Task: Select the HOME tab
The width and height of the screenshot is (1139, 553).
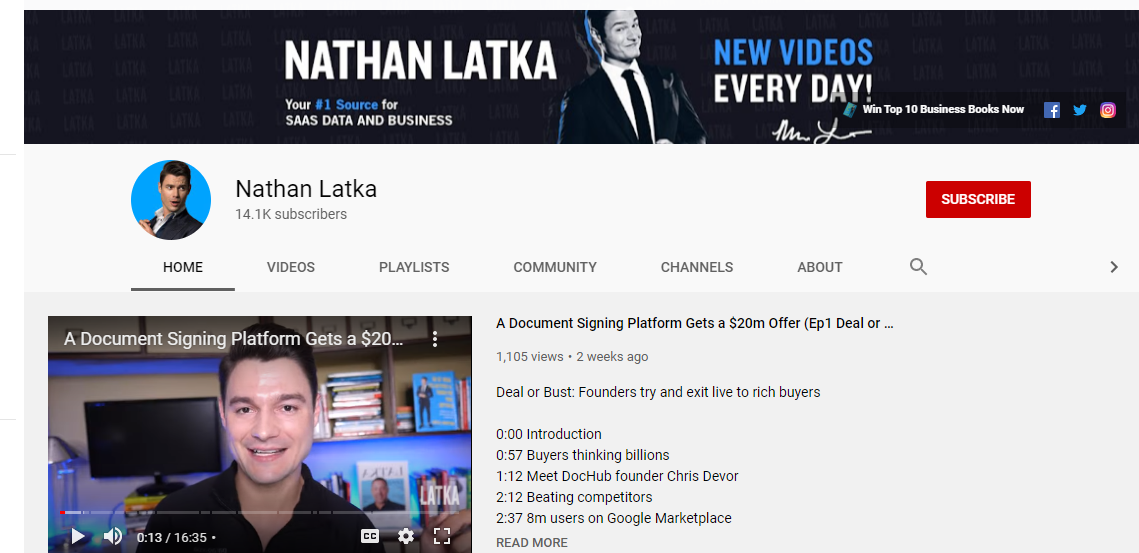Action: click(x=182, y=267)
